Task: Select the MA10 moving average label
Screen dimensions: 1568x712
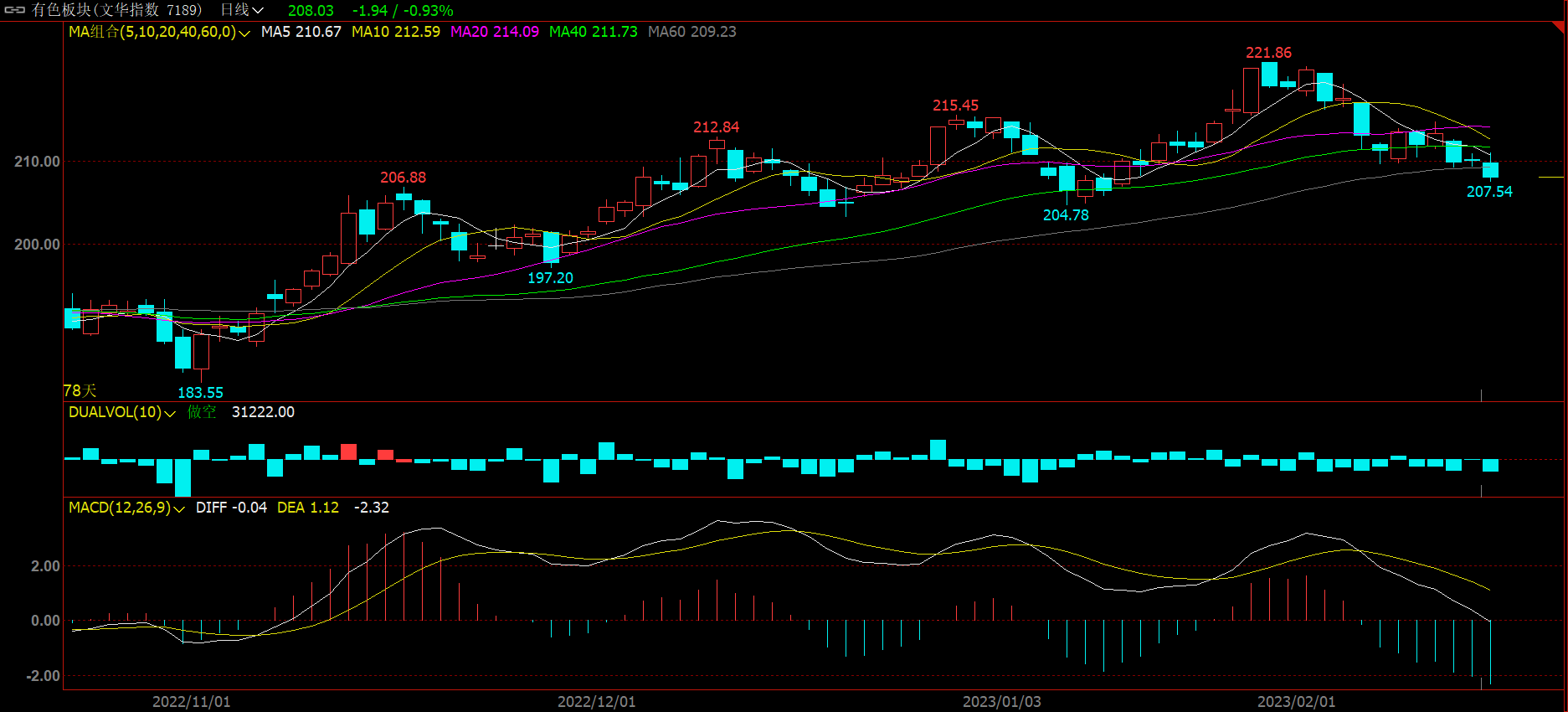Action: tap(395, 32)
